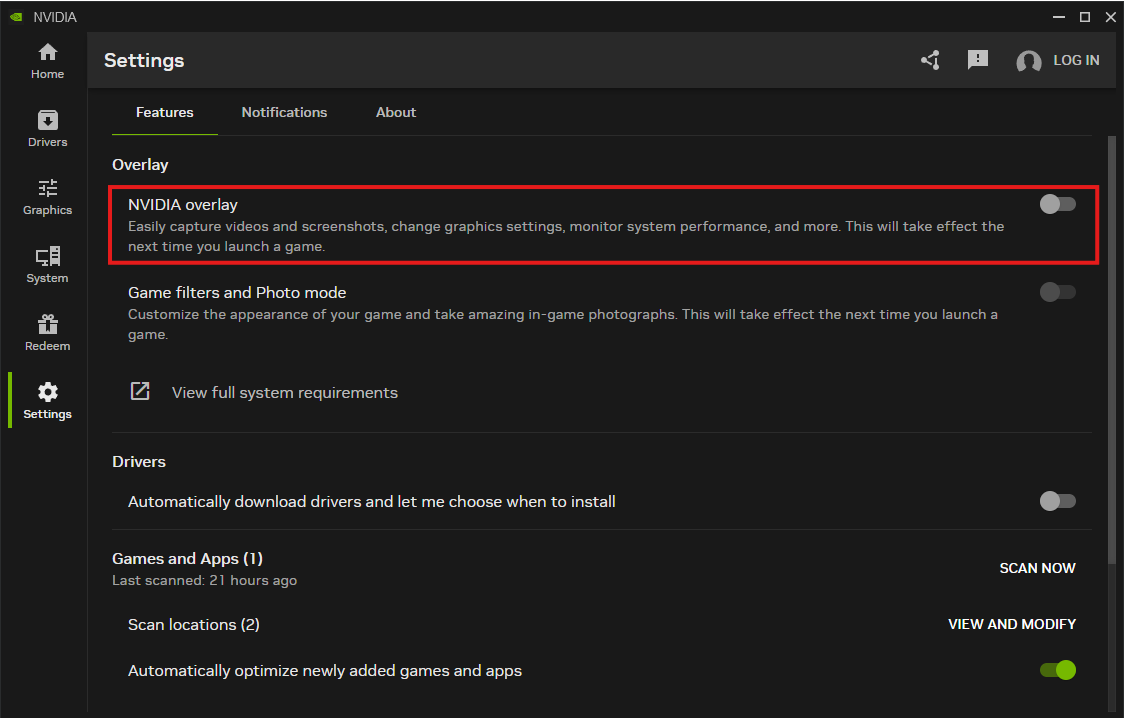Image resolution: width=1124 pixels, height=718 pixels.
Task: Disable automatically optimize new games toggle
Action: pos(1058,670)
